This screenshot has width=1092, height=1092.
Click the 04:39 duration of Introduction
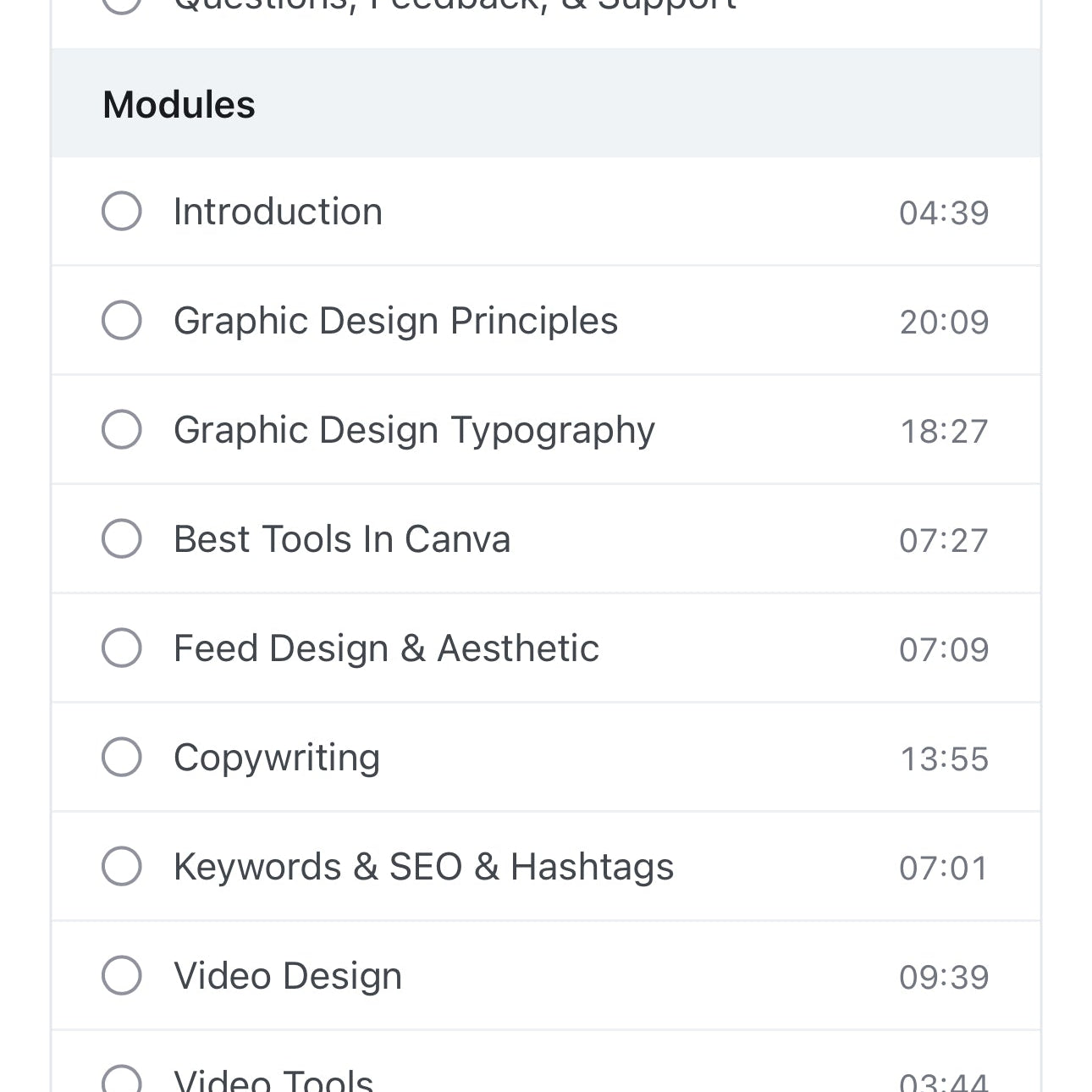pos(943,212)
